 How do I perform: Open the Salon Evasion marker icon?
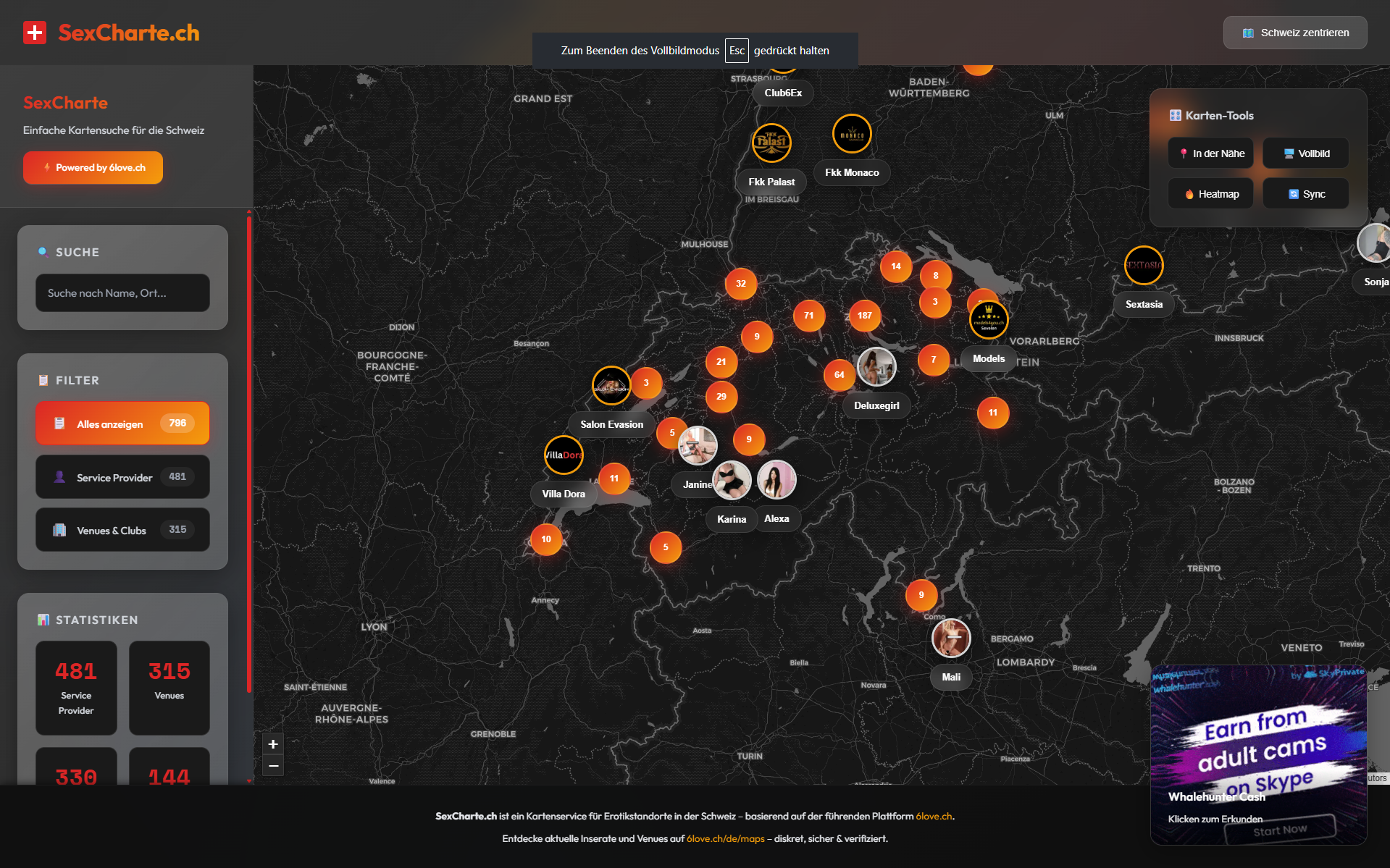611,385
